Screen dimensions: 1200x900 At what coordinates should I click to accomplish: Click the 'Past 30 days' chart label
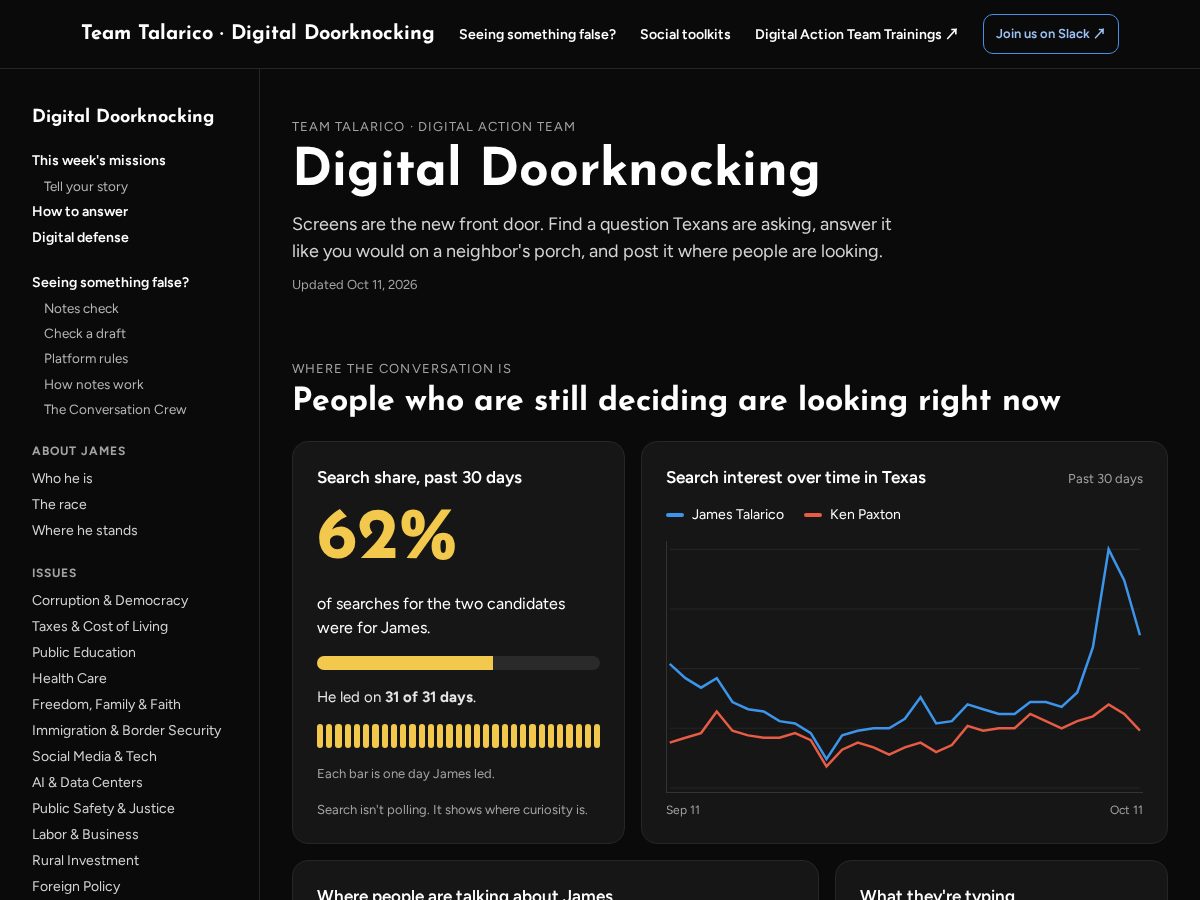1105,479
